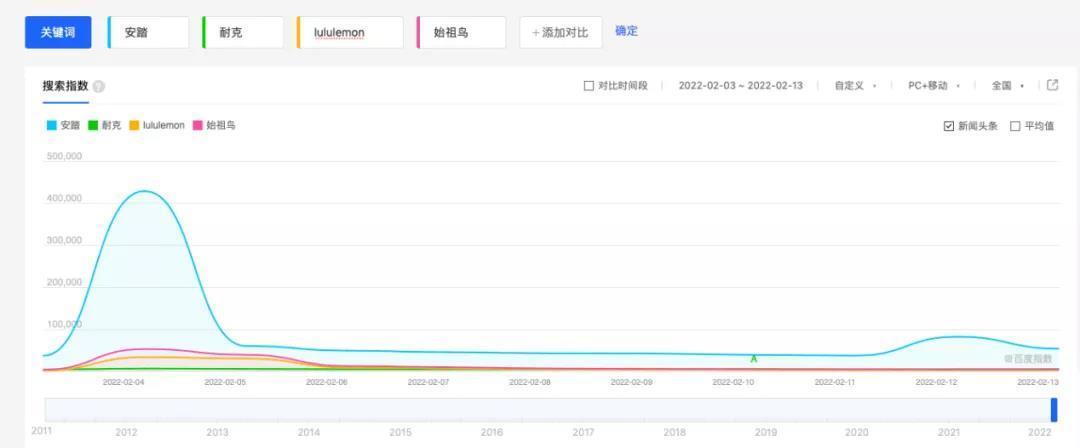
Task: Click the 确定 link
Action: 626,30
